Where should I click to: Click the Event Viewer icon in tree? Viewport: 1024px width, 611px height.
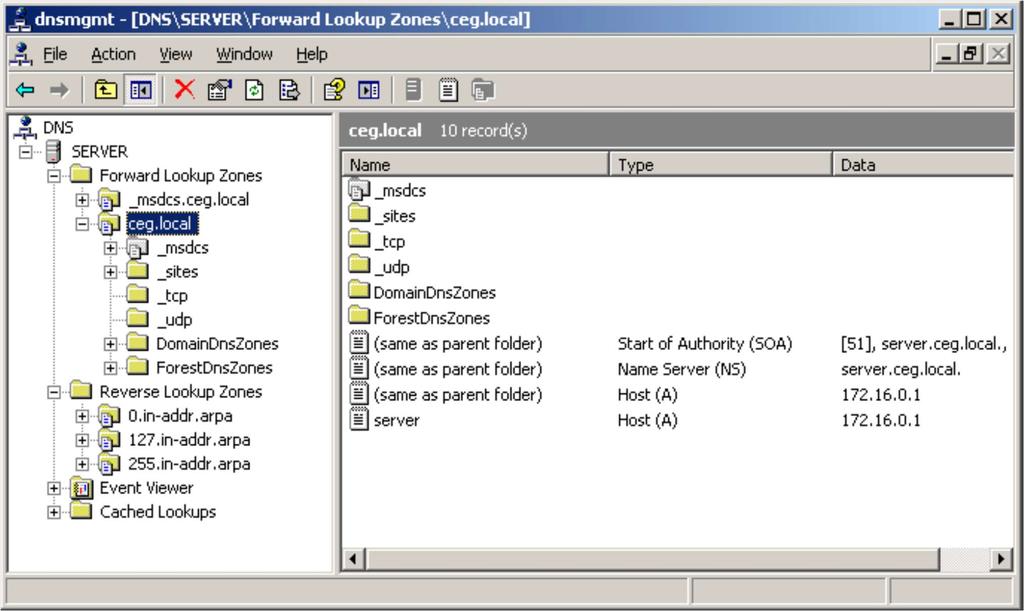[x=81, y=488]
